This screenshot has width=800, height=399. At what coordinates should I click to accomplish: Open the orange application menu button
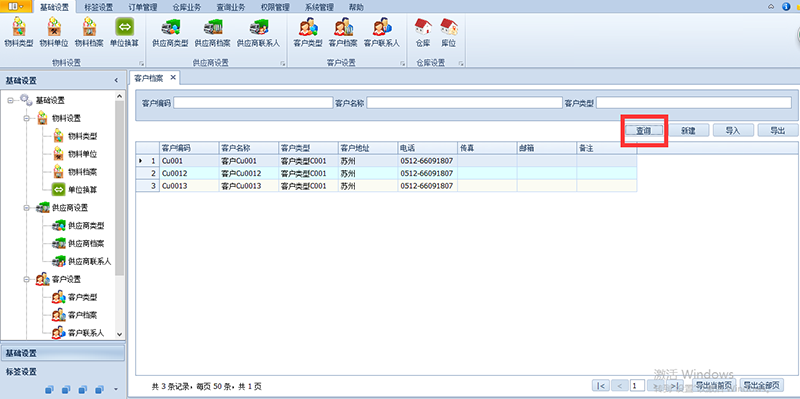16,6
